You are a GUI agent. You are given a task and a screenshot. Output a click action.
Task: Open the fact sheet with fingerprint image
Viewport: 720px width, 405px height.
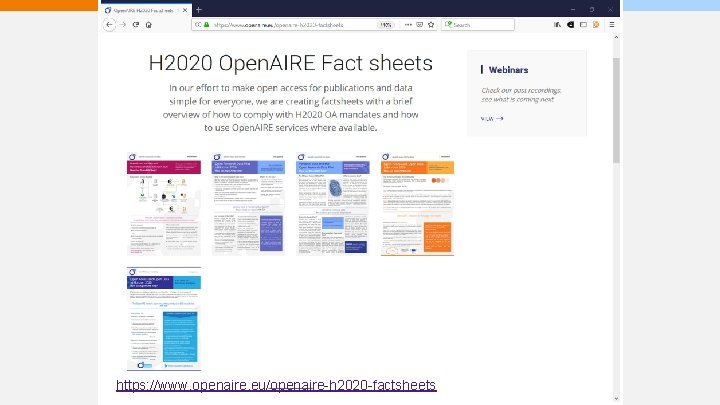pyautogui.click(x=332, y=204)
